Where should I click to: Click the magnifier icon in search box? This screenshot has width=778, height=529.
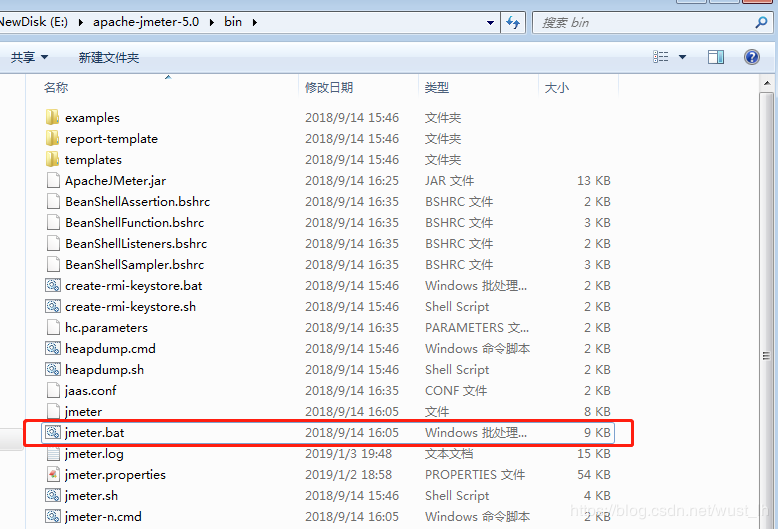click(761, 22)
